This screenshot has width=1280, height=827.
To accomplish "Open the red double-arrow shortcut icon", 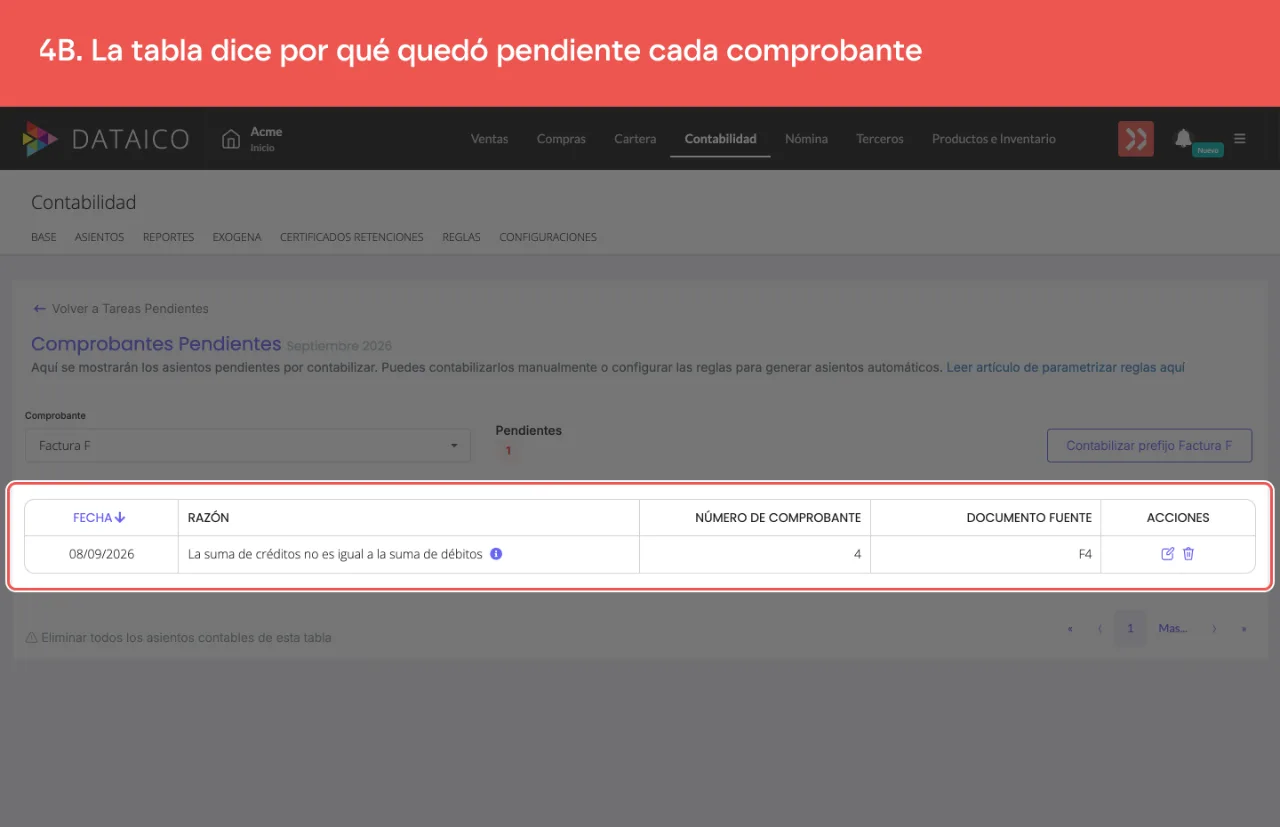I will 1136,139.
